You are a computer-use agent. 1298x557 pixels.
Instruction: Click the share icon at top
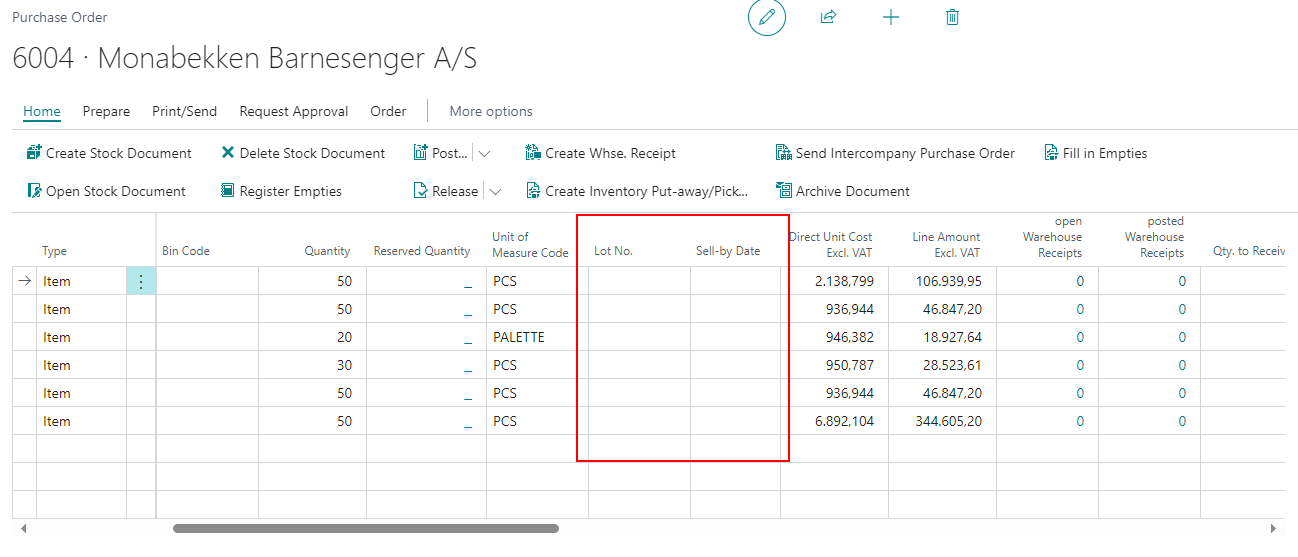point(828,18)
